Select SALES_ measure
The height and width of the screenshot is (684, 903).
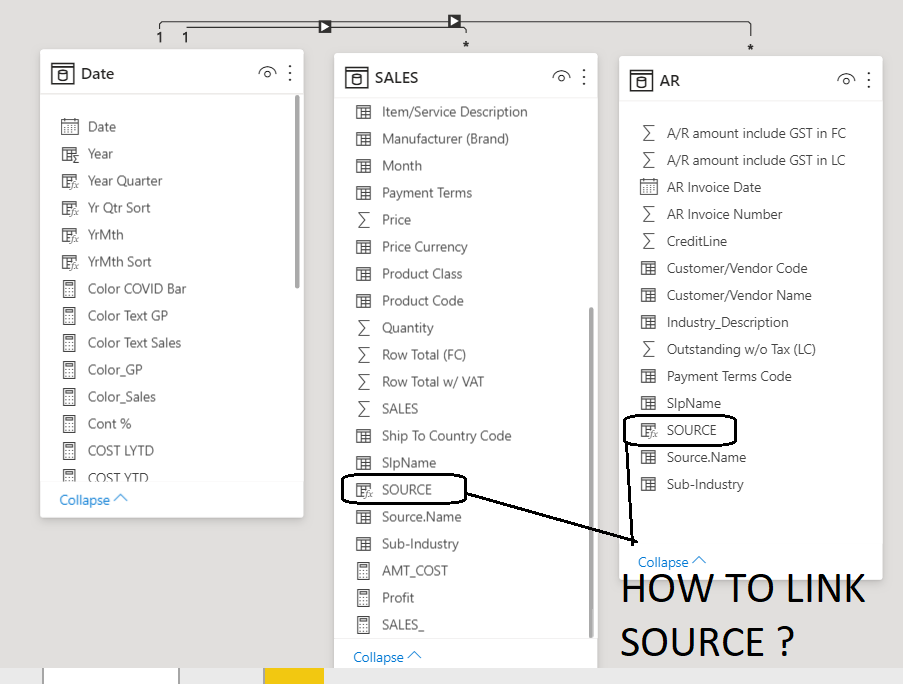point(403,625)
